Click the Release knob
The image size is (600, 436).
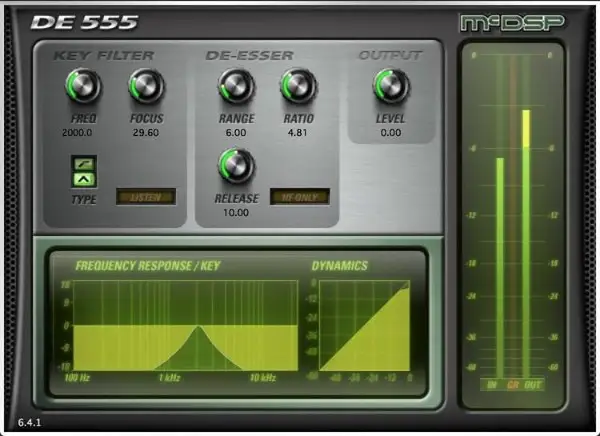236,166
